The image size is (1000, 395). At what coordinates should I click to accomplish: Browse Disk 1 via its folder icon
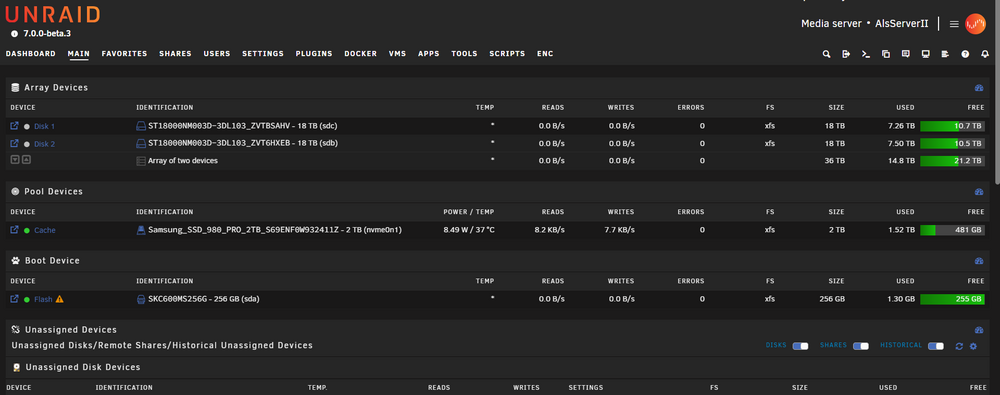(x=15, y=126)
